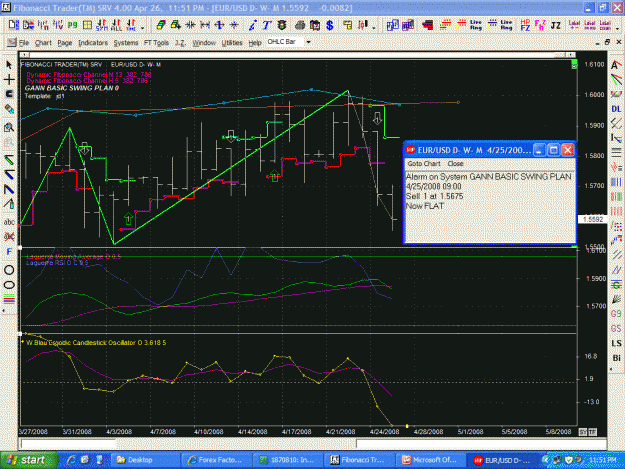Open the Indicators menu
625x469 pixels.
tap(93, 43)
